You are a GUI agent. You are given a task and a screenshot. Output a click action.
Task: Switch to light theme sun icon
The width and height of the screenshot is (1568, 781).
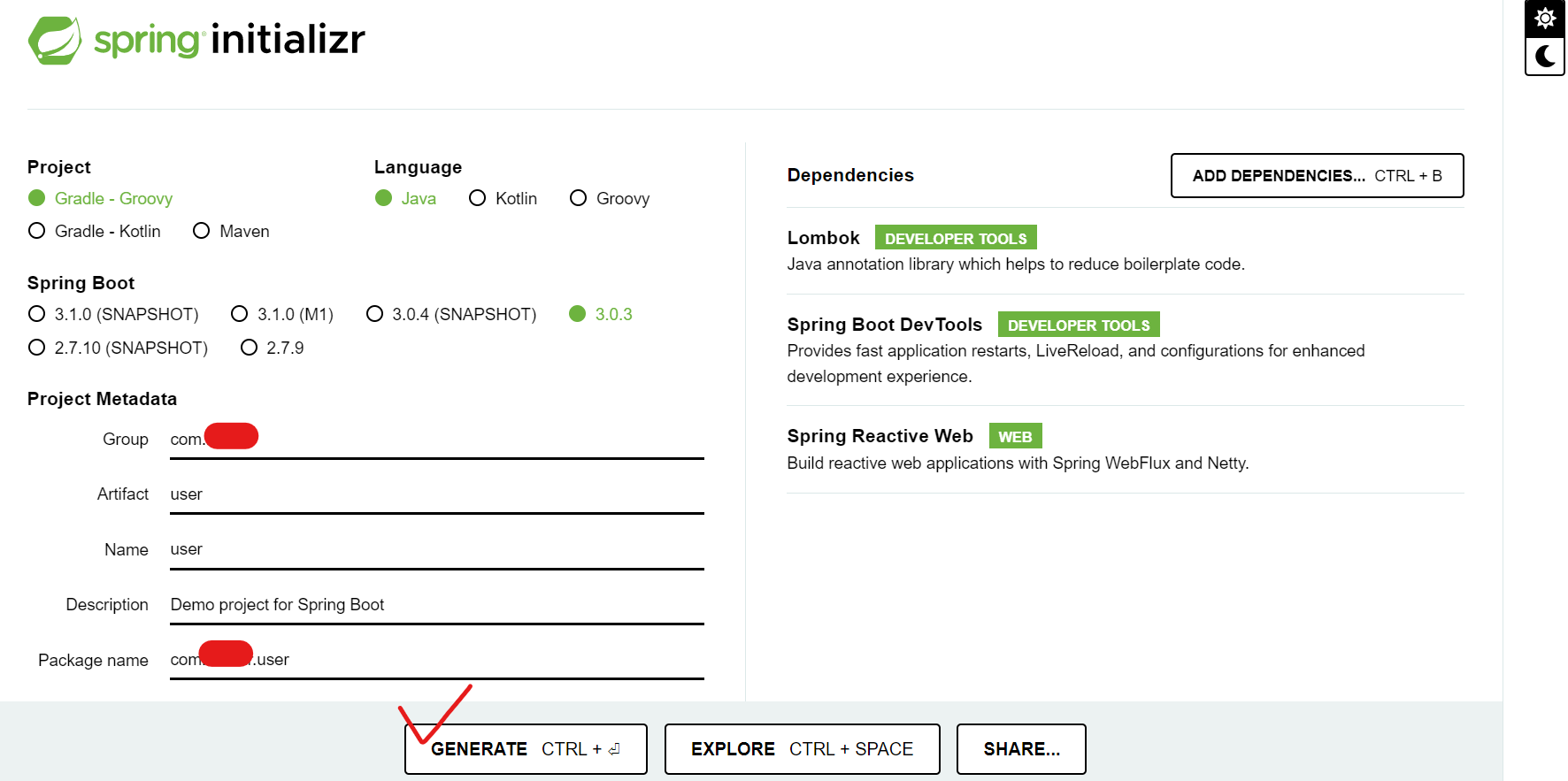(x=1545, y=18)
